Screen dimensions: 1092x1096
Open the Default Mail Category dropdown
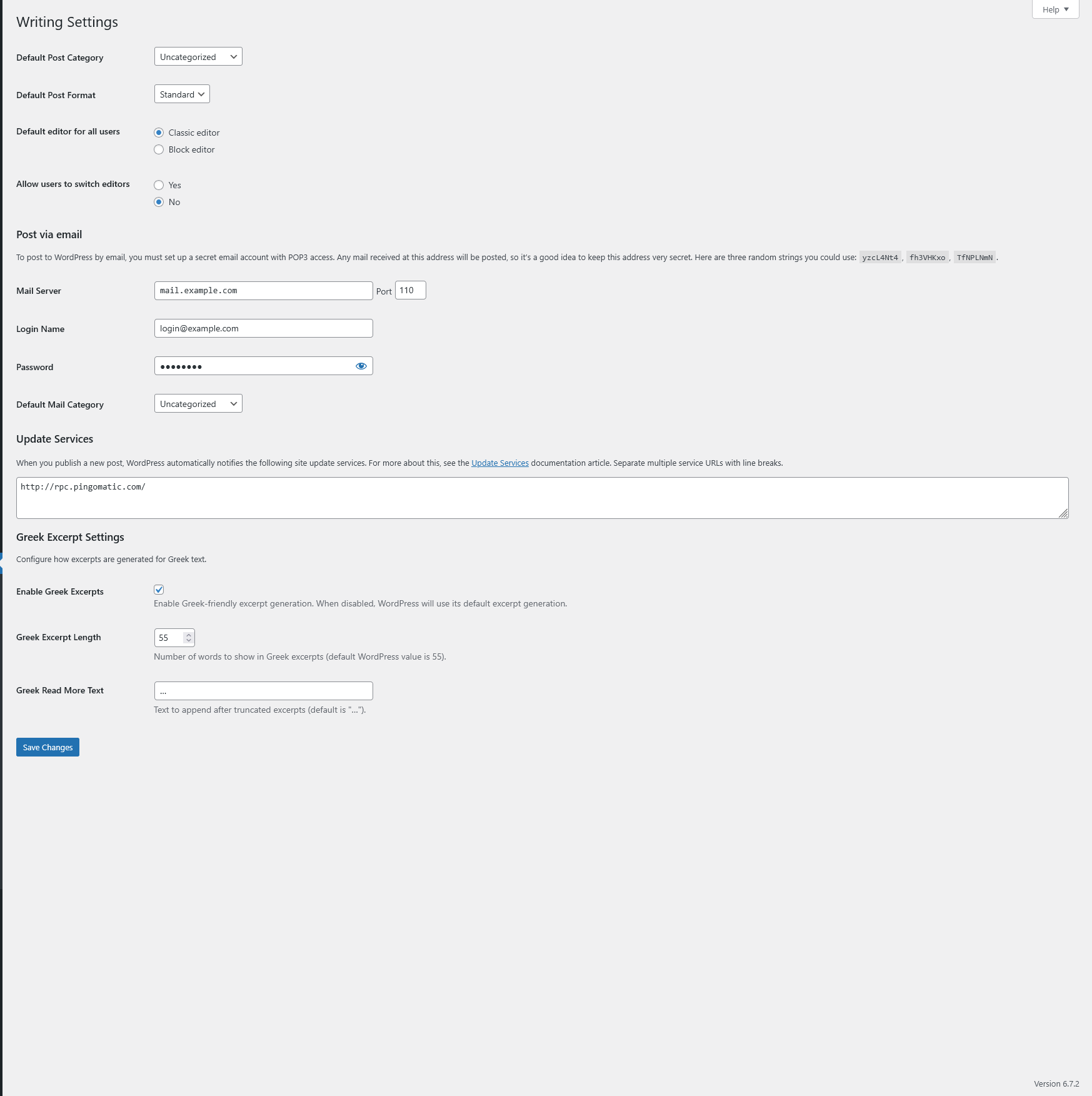click(198, 403)
